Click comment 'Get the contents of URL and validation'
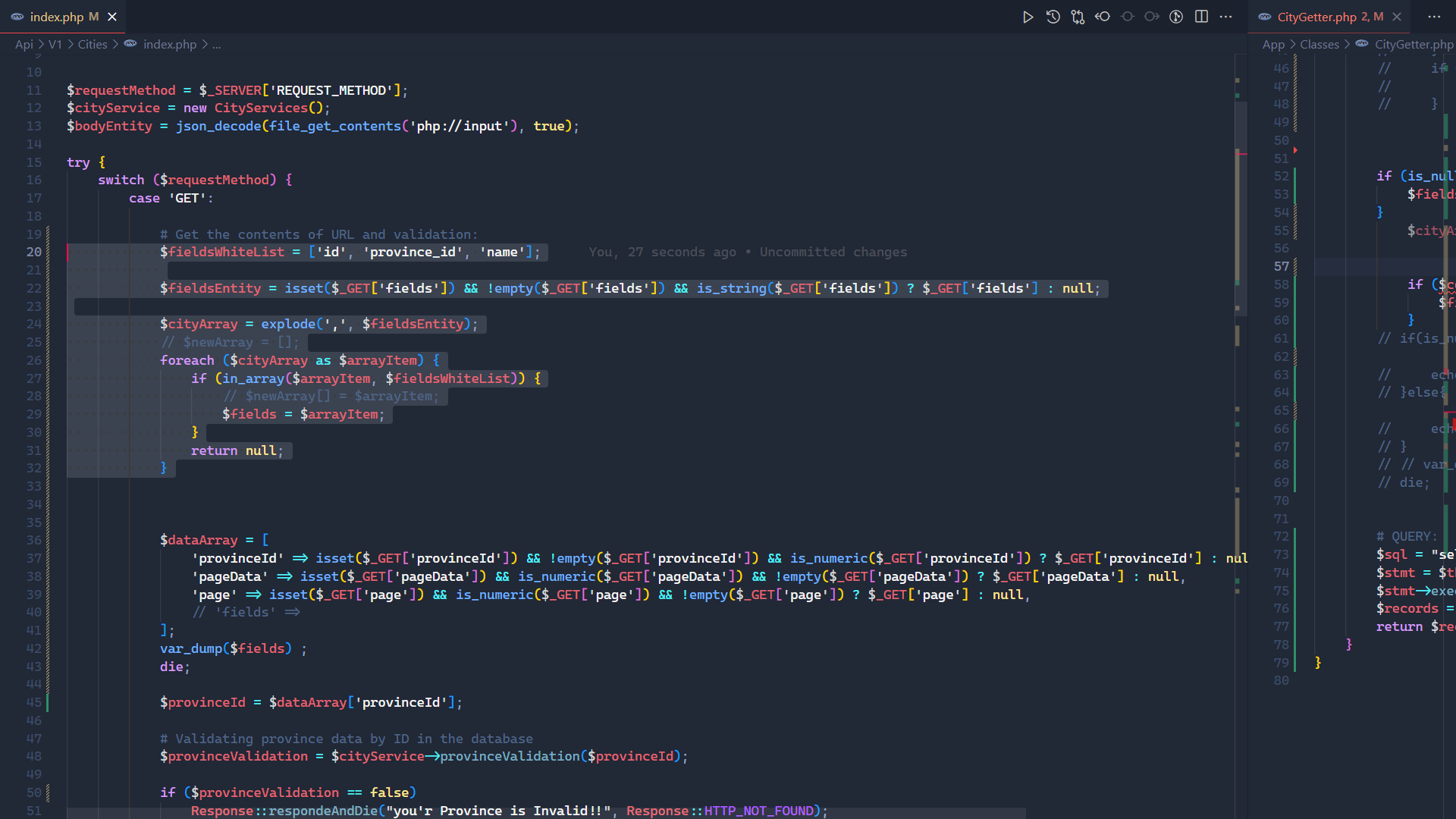This screenshot has height=819, width=1456. coord(319,235)
